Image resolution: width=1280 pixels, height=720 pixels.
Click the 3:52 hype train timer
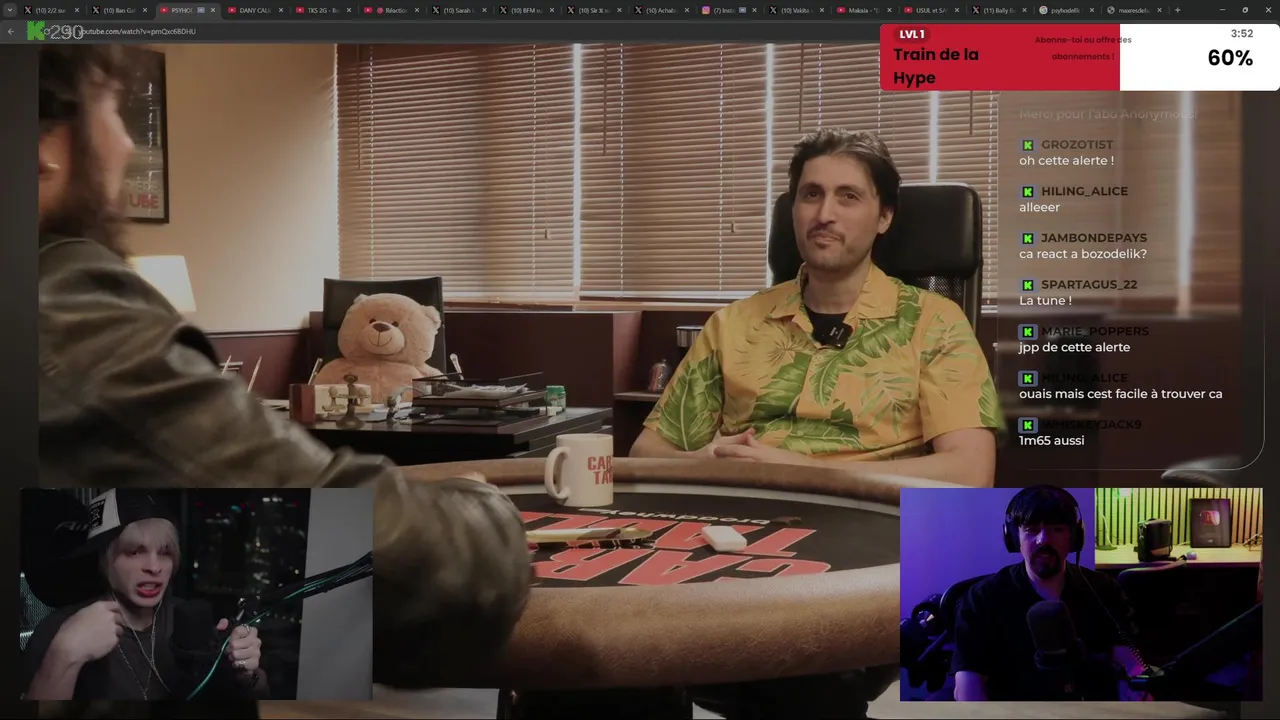[1242, 33]
